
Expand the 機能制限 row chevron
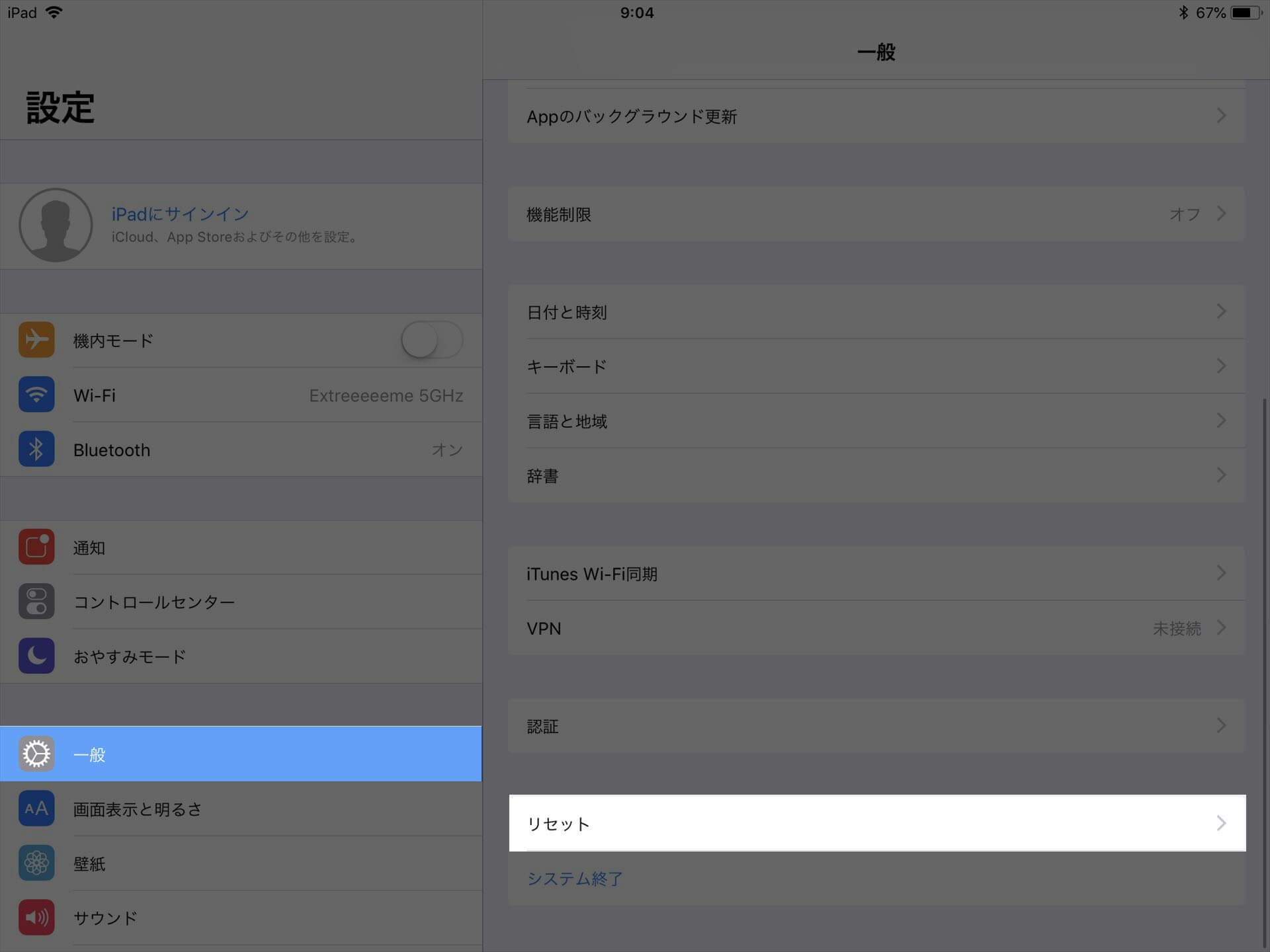[1221, 214]
